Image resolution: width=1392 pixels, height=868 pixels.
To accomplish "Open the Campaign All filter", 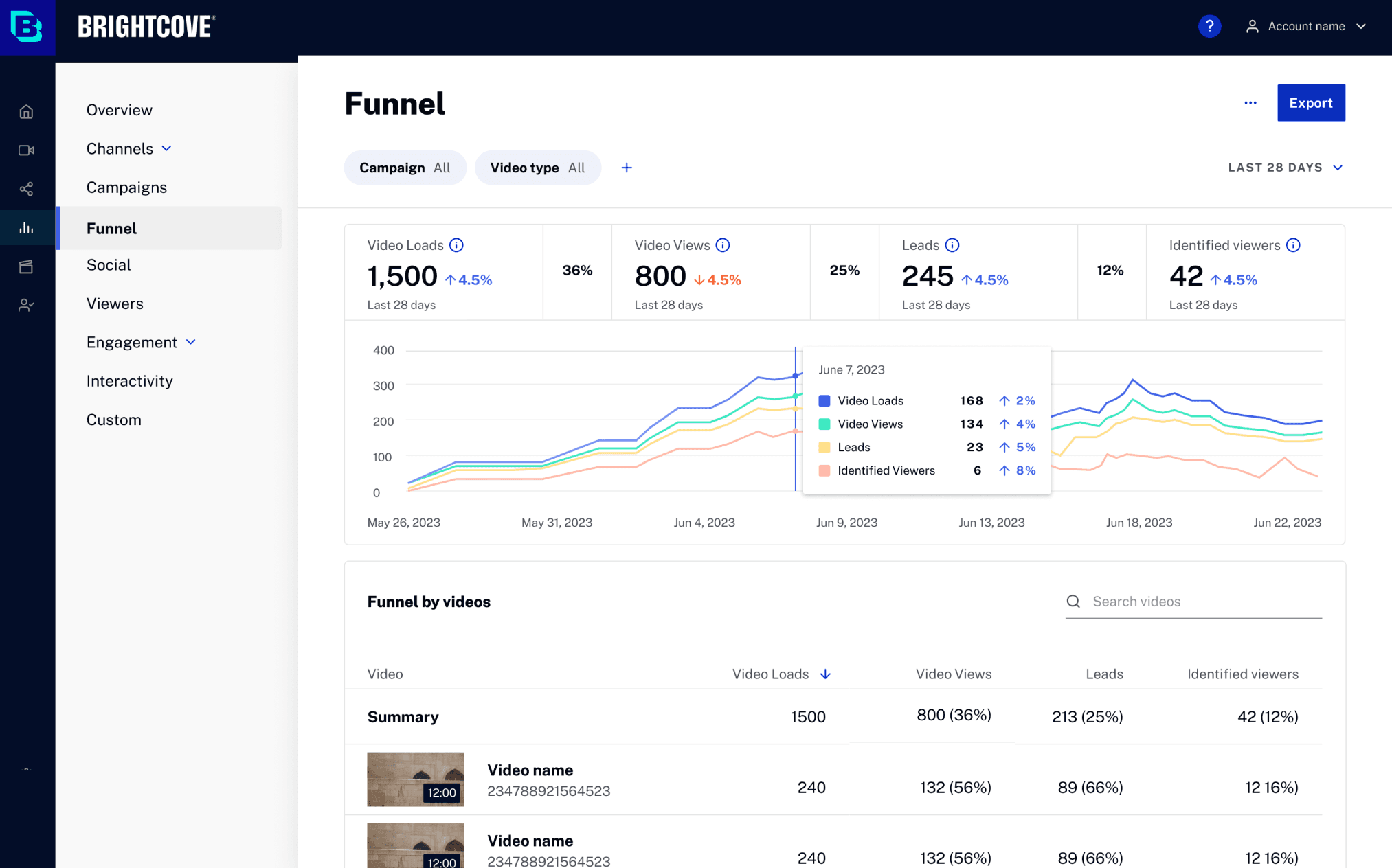I will point(405,168).
